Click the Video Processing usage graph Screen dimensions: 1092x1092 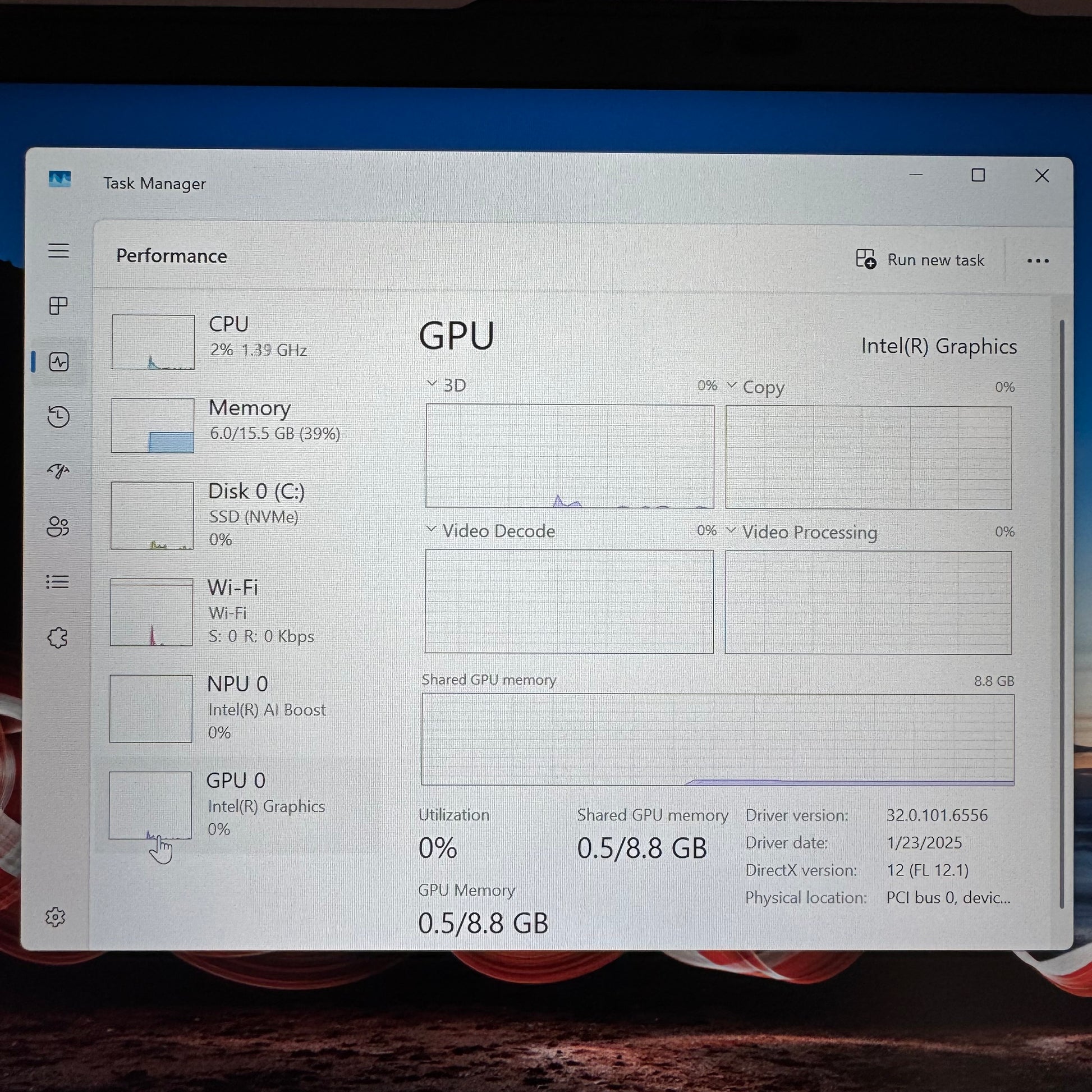[x=868, y=603]
